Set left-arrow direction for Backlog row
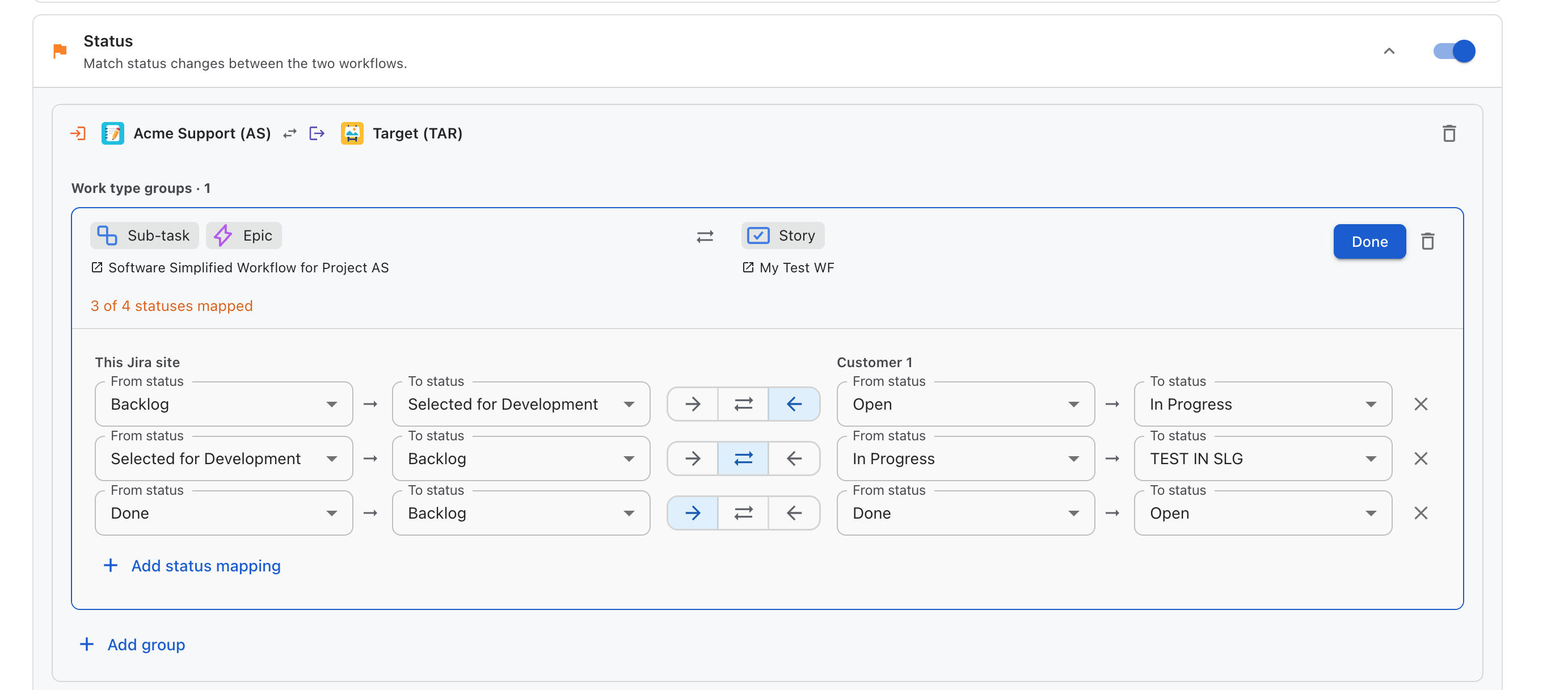 tap(794, 404)
